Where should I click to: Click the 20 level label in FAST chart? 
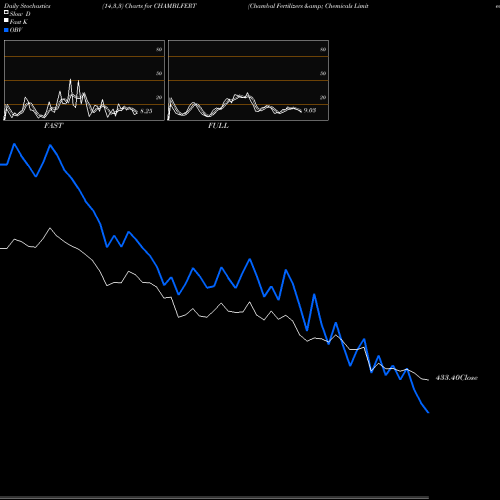(159, 97)
